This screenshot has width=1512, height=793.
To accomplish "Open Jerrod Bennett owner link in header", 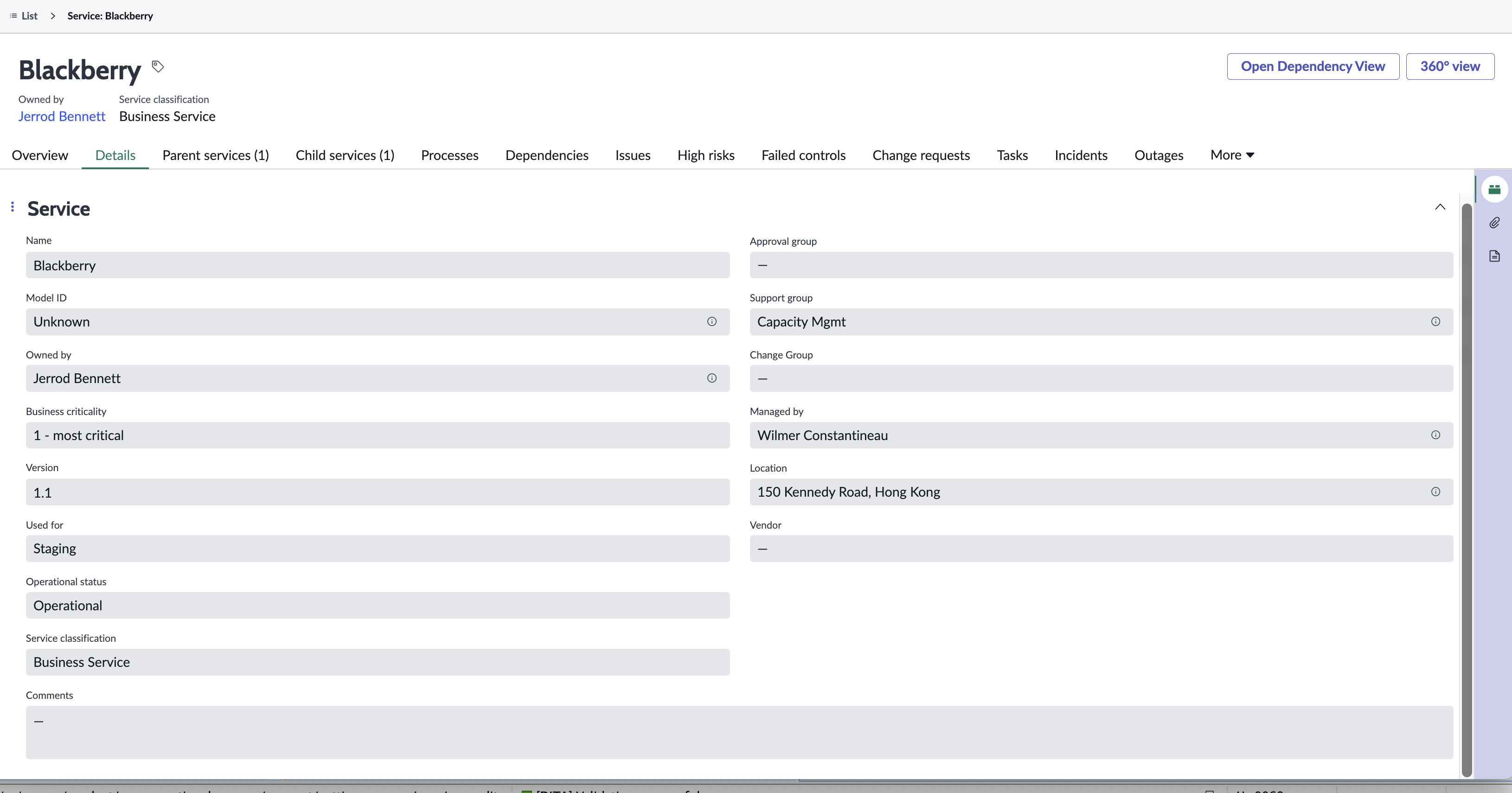I will 62,116.
